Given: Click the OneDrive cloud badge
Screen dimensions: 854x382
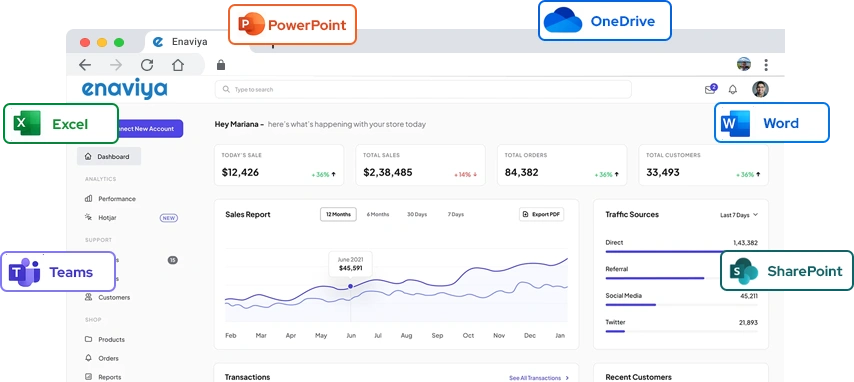Looking at the screenshot, I should [x=605, y=21].
